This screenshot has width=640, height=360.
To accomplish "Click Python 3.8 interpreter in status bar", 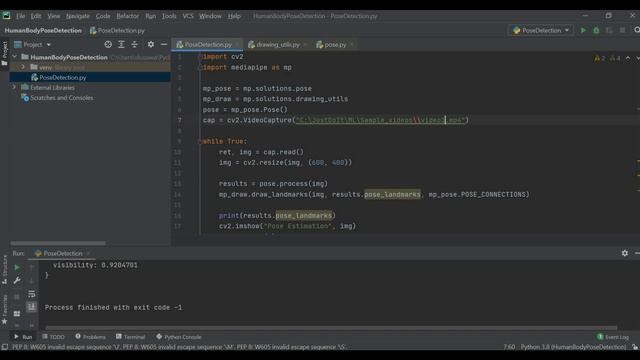I will tap(573, 347).
